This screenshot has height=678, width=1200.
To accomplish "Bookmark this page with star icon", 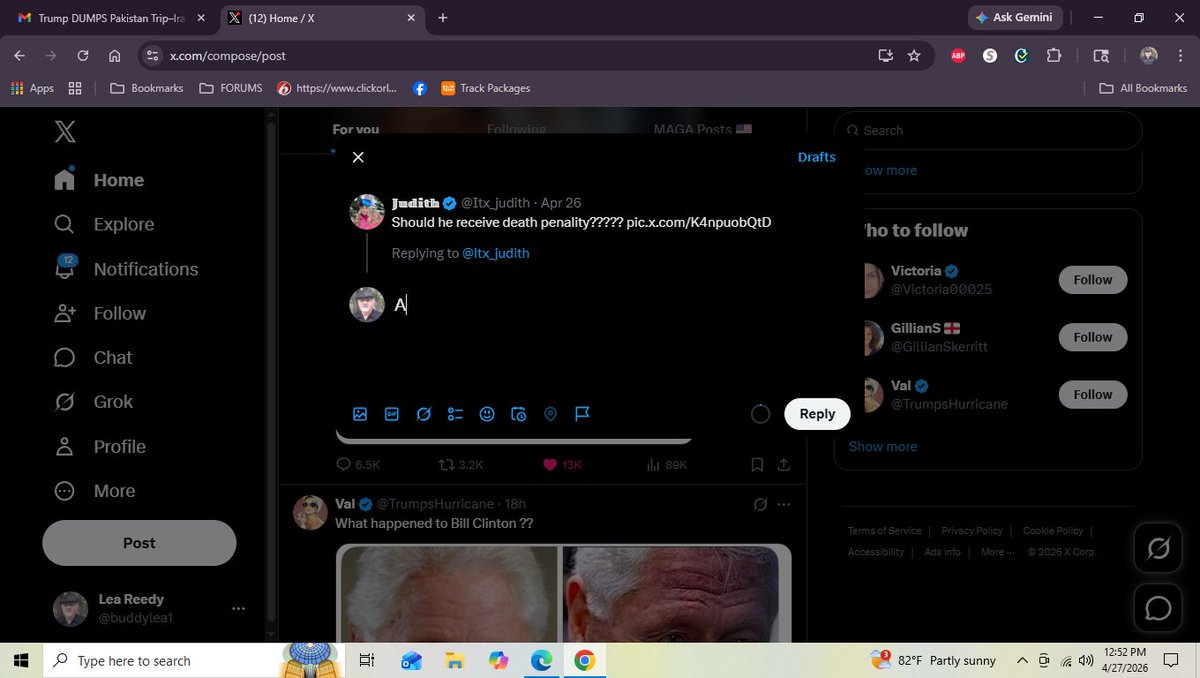I will pos(914,56).
